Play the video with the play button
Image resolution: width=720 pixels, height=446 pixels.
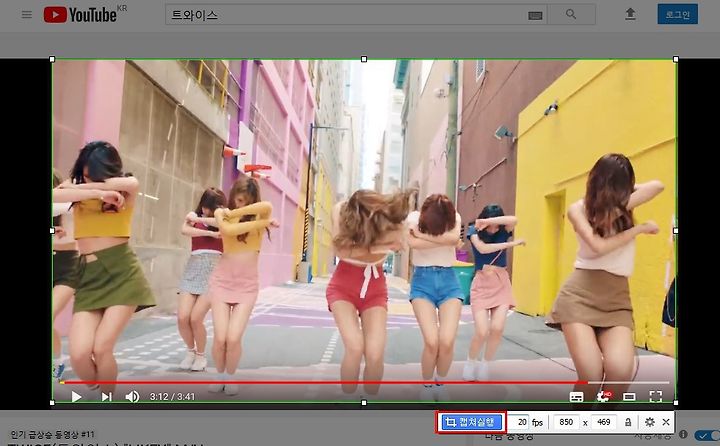click(x=76, y=396)
